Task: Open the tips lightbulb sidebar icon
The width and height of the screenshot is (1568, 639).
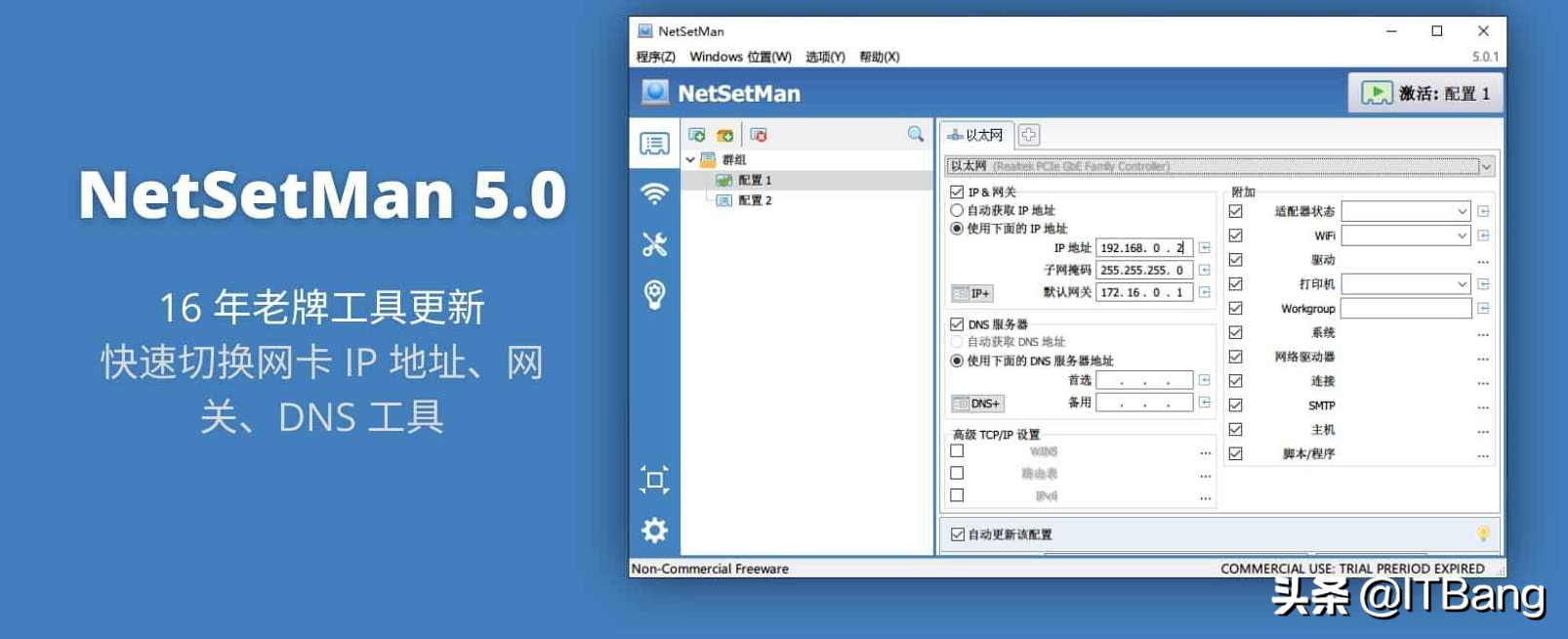Action: [654, 294]
